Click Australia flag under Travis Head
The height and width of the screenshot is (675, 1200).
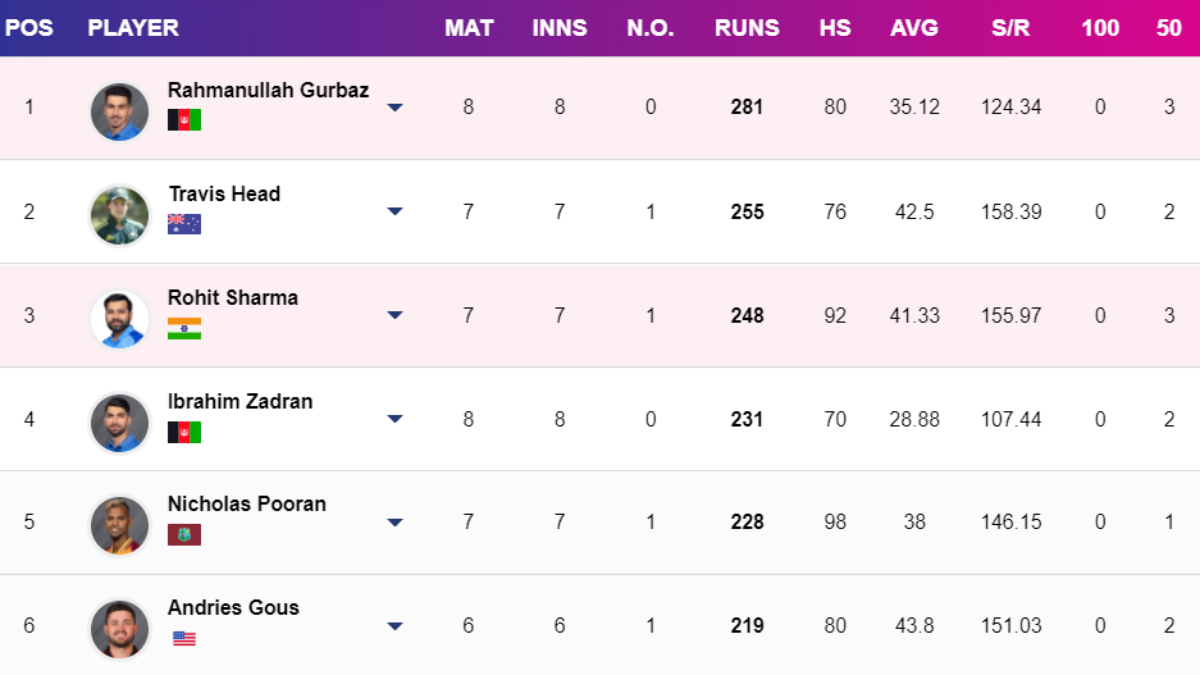click(x=184, y=224)
